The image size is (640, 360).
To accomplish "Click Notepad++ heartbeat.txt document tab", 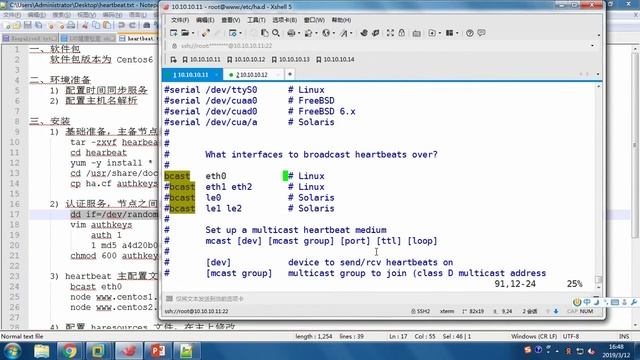I will click(x=138, y=38).
